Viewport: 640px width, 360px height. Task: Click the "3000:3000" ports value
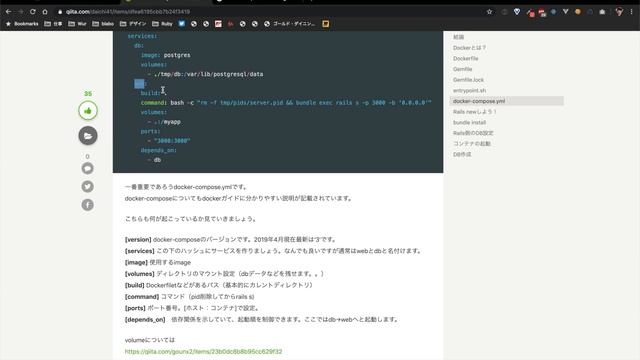tap(172, 141)
